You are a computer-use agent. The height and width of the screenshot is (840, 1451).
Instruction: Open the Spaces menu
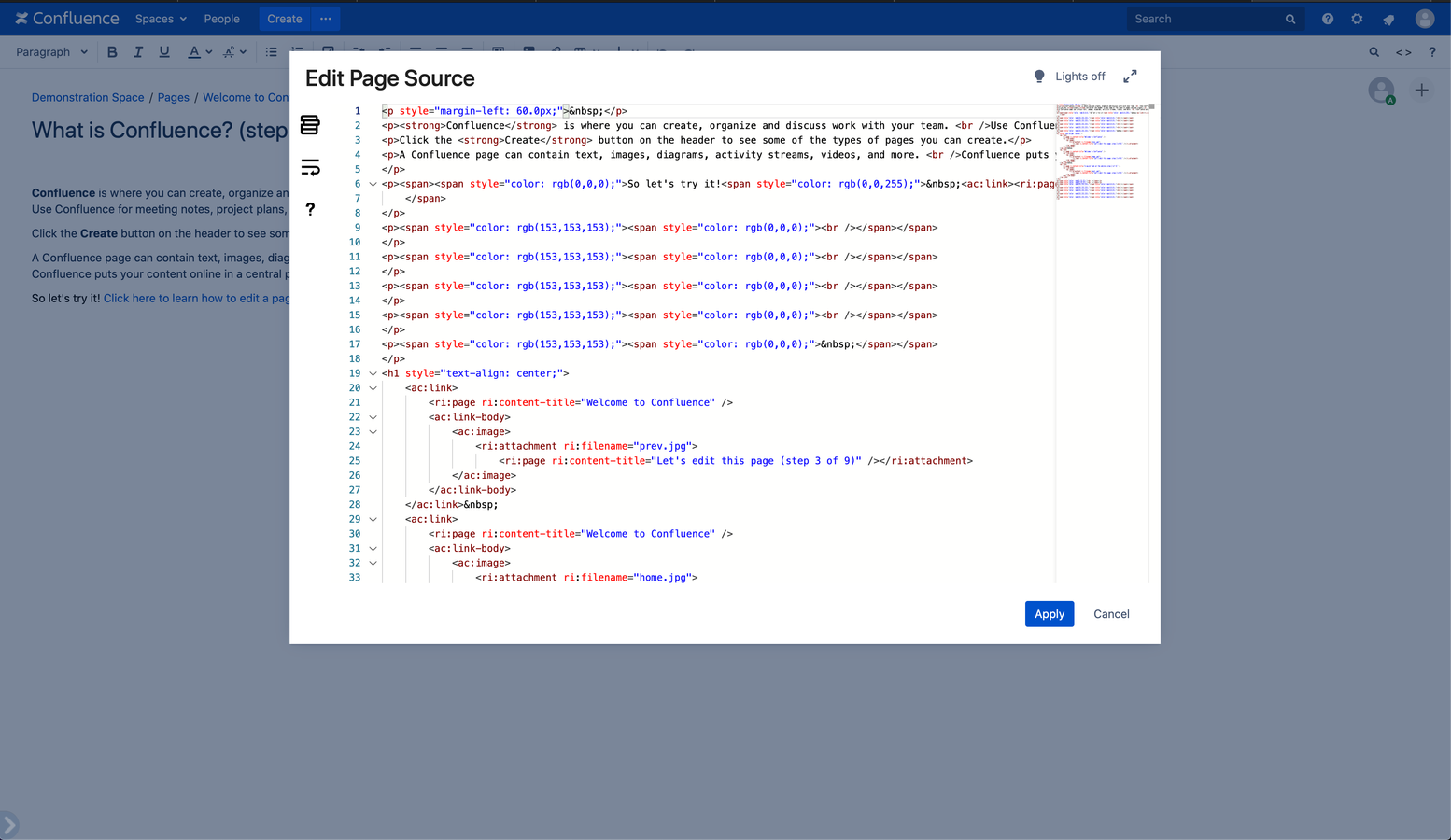(x=161, y=19)
